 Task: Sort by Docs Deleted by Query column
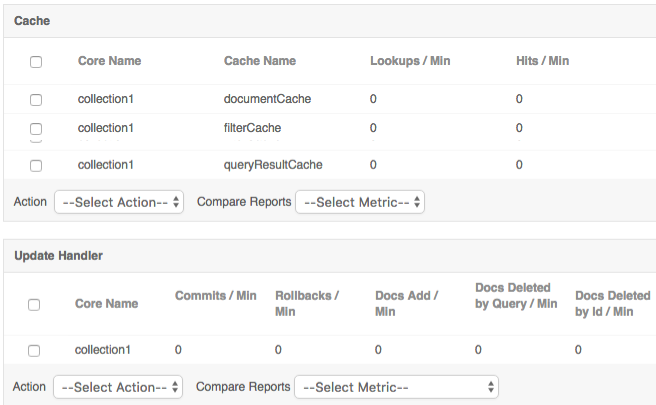(x=516, y=295)
